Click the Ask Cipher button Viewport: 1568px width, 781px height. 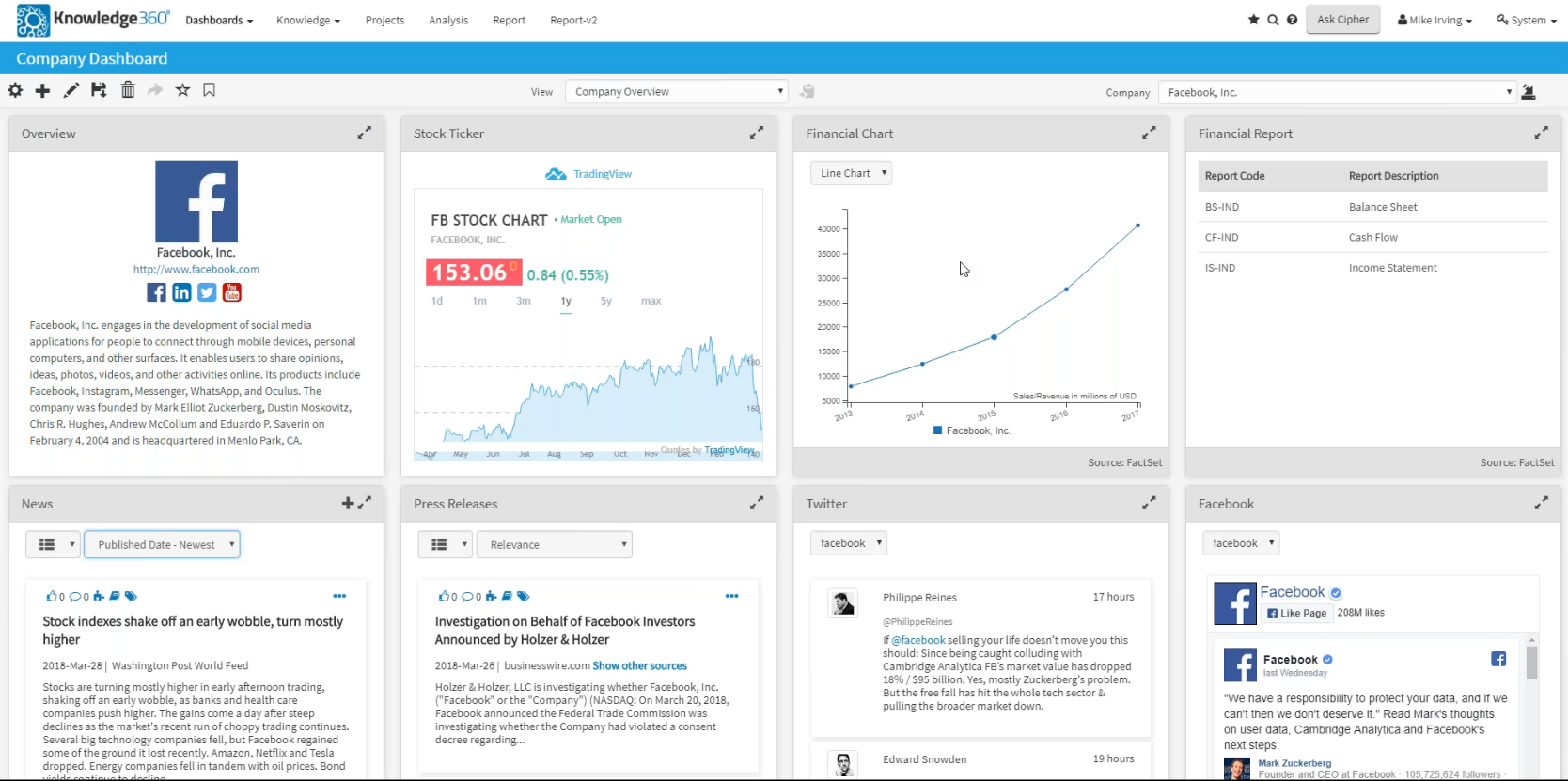click(x=1342, y=20)
